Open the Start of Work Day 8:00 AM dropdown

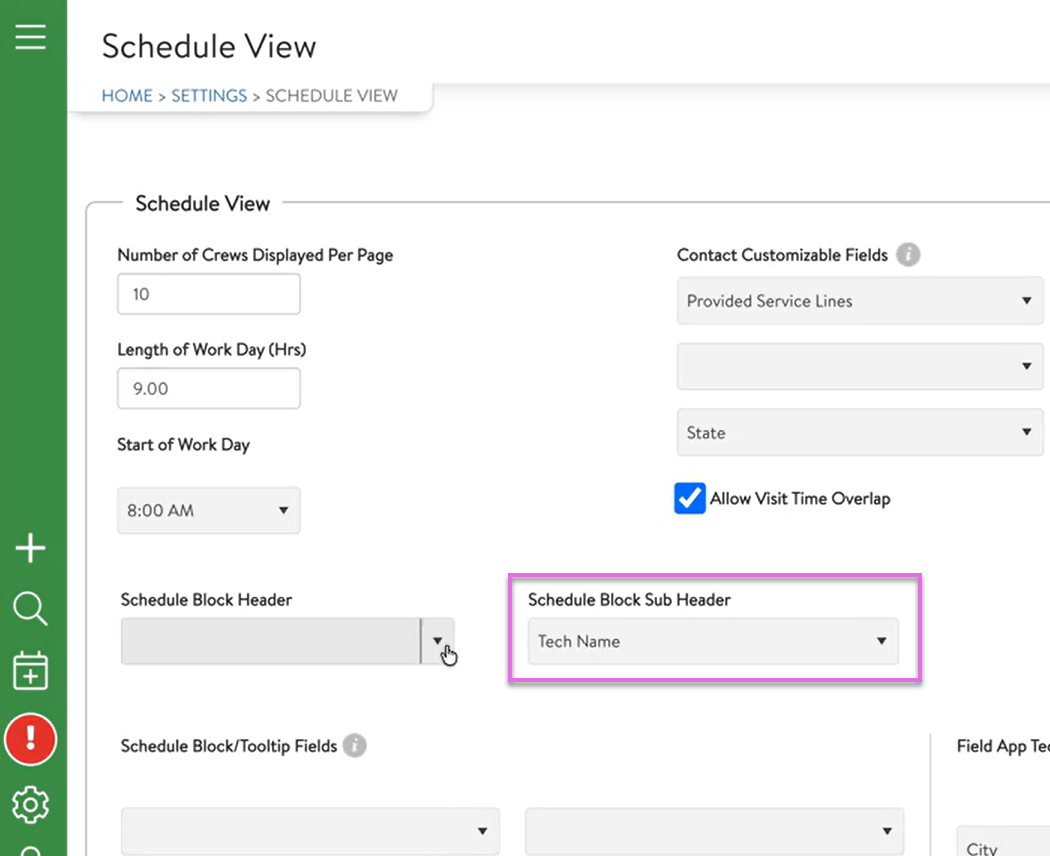click(x=208, y=510)
